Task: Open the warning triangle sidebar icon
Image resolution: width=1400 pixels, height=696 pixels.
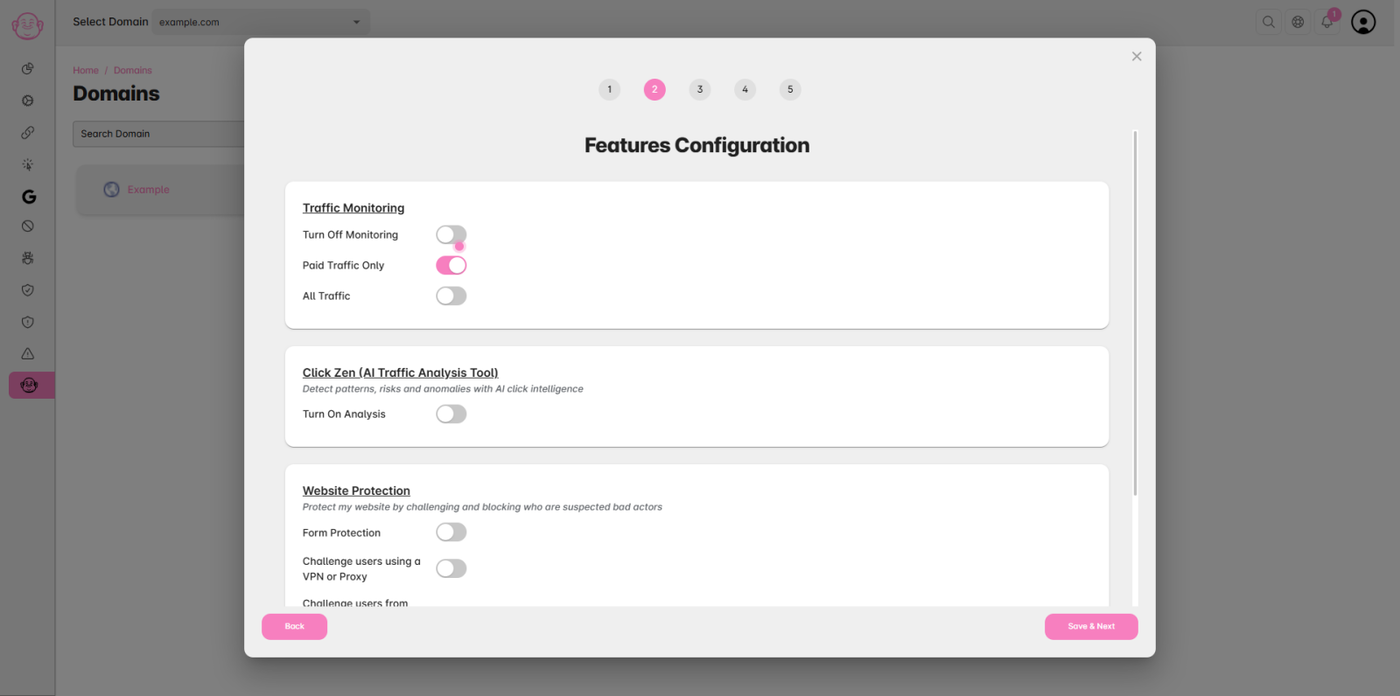Action: pyautogui.click(x=28, y=354)
